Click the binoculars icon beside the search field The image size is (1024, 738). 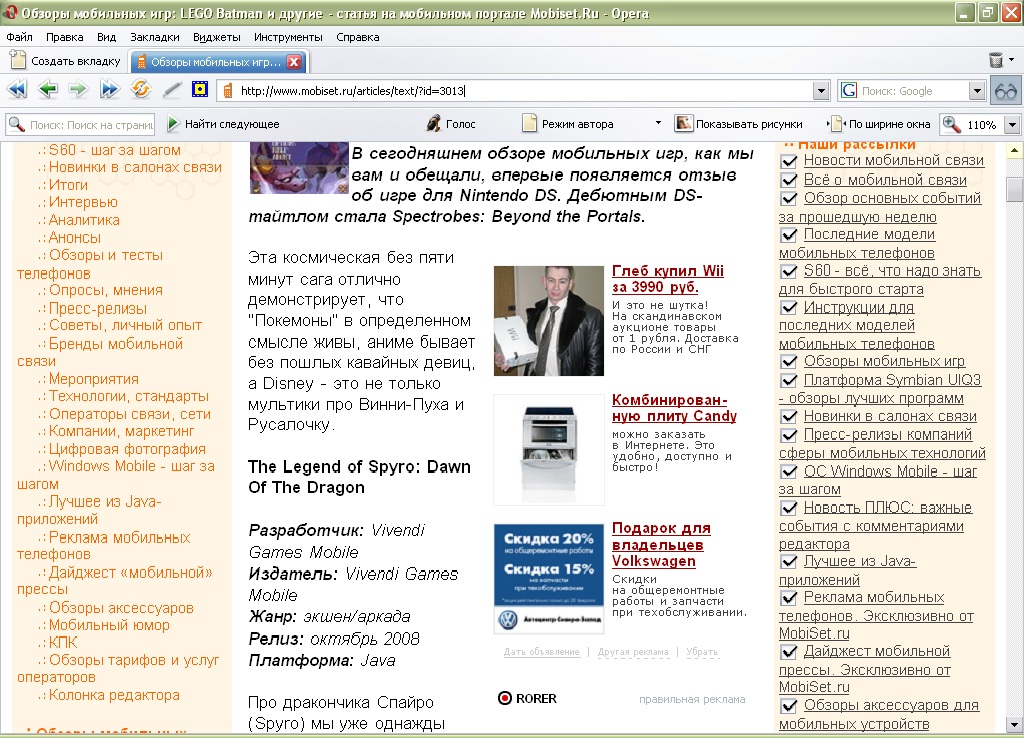pyautogui.click(x=1006, y=91)
